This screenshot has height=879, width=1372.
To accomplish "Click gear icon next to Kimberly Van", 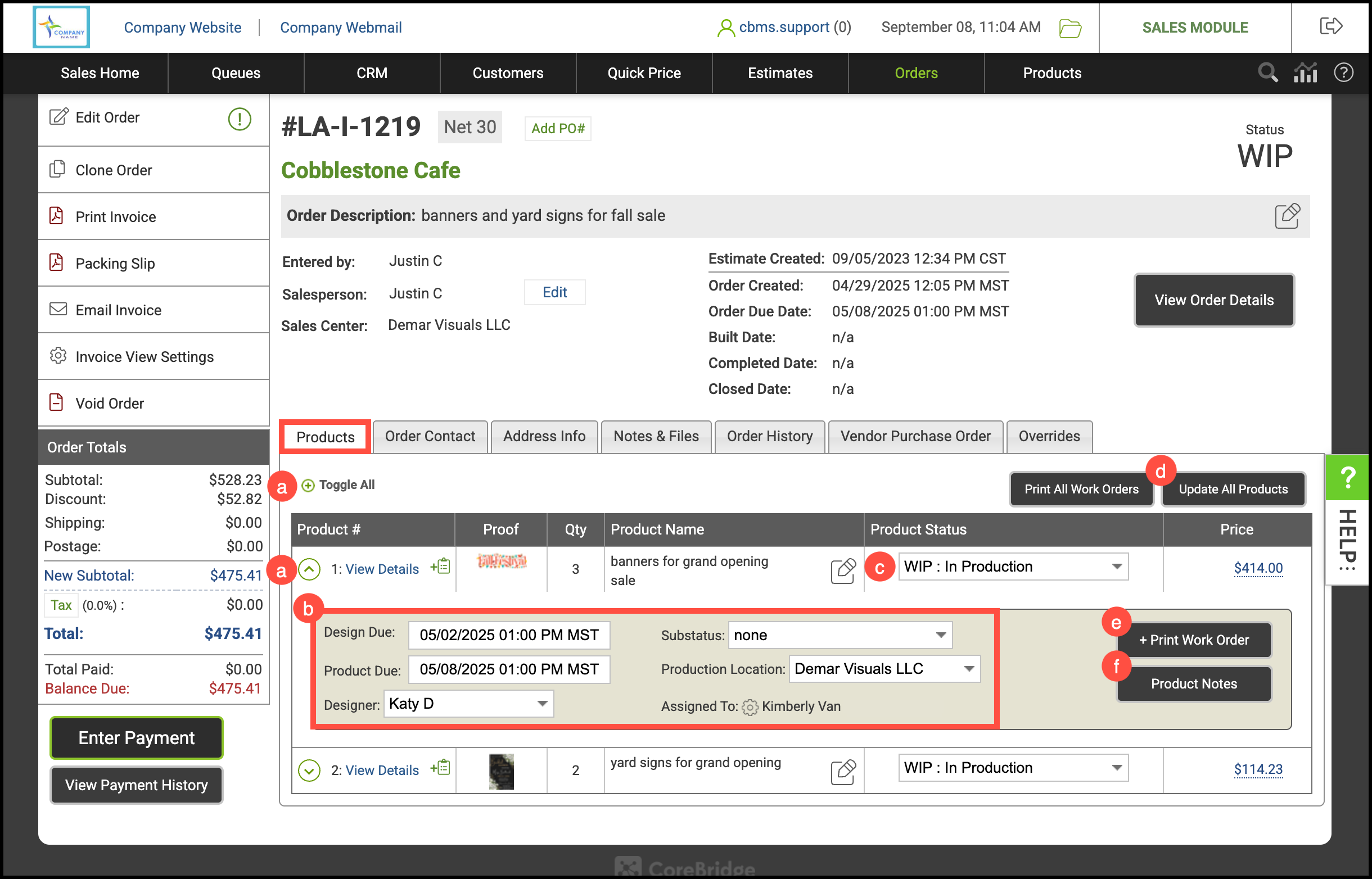I will 750,707.
